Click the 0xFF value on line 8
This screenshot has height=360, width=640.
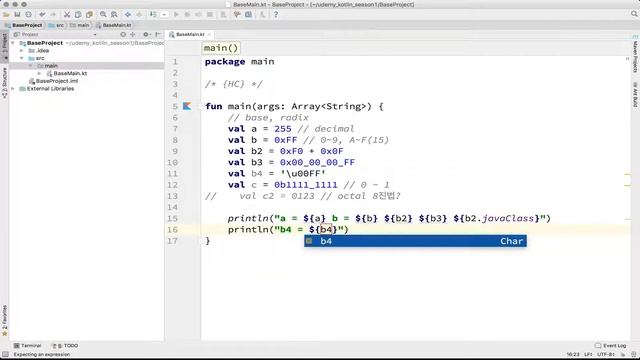[286, 140]
